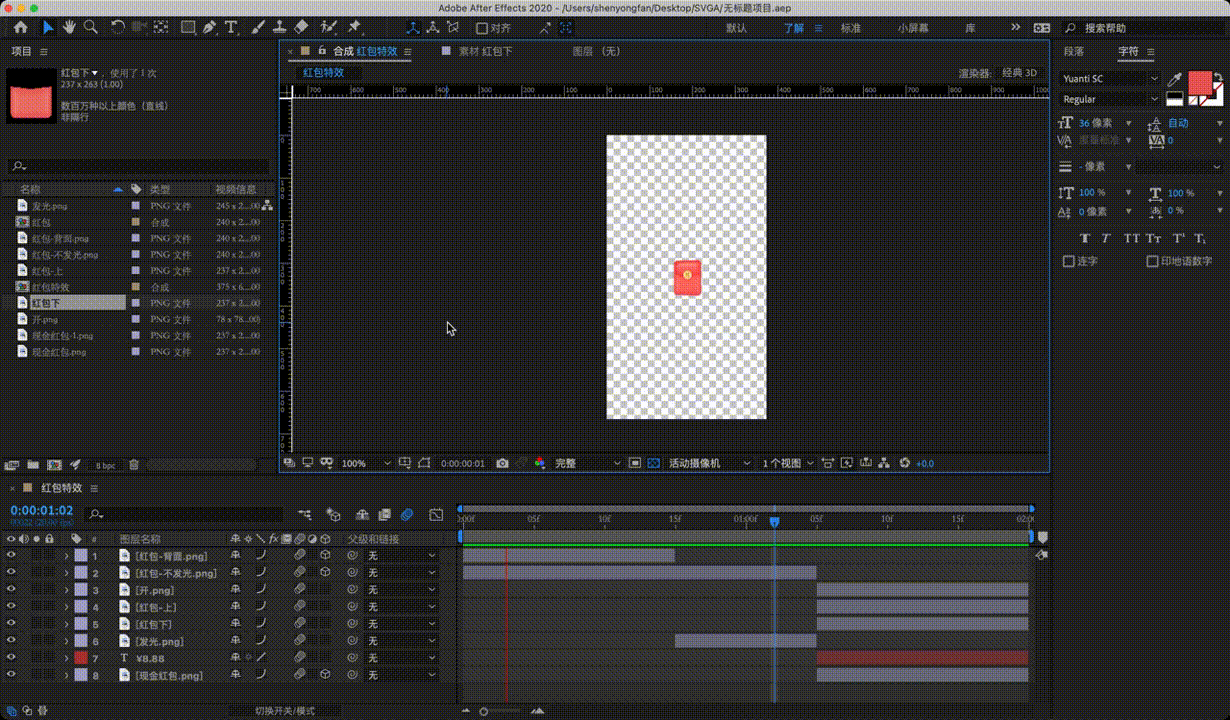Select the Pen tool in toolbar

(210, 27)
